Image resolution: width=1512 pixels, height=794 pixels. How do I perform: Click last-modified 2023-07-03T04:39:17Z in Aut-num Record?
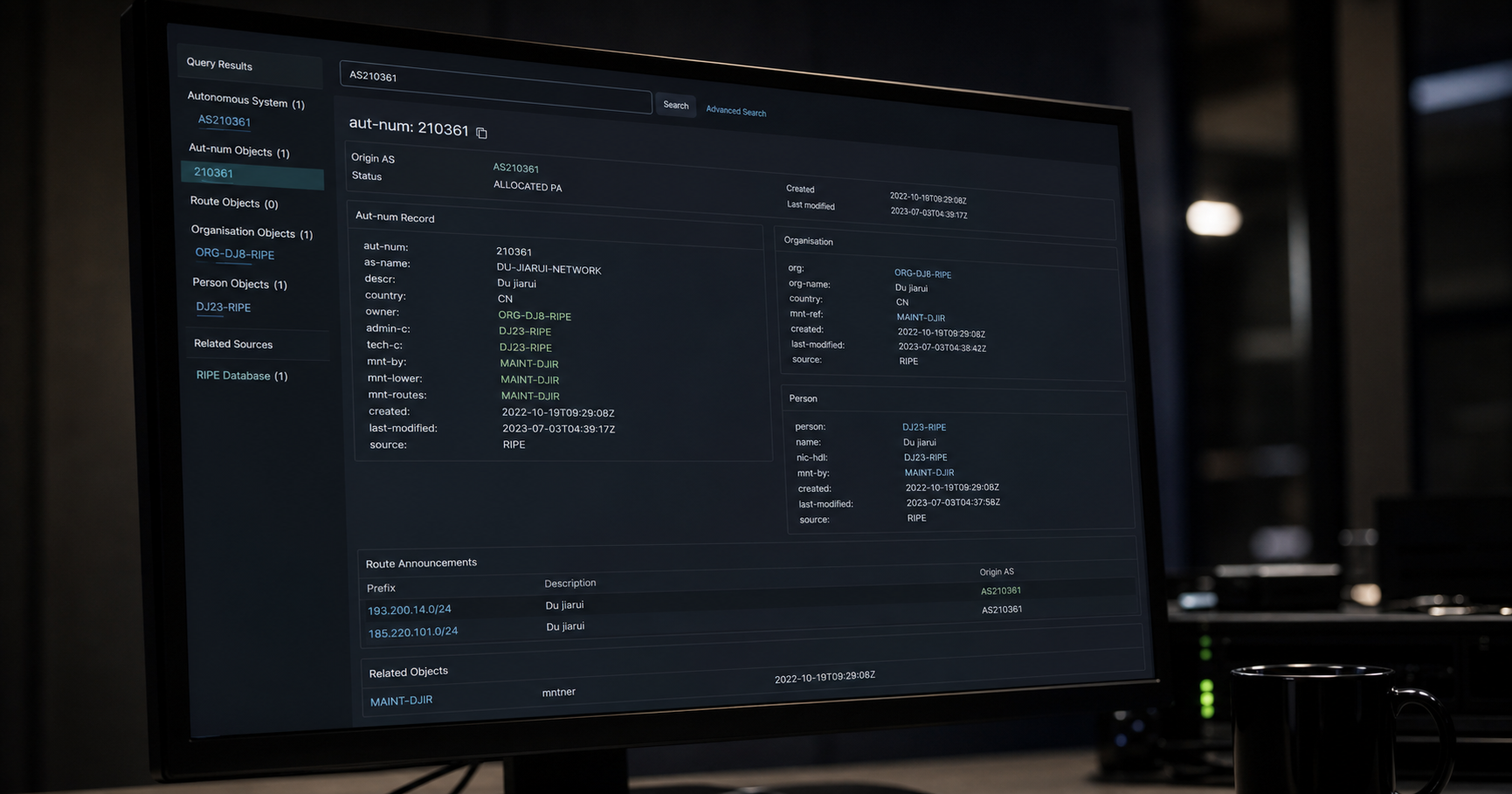pos(558,429)
